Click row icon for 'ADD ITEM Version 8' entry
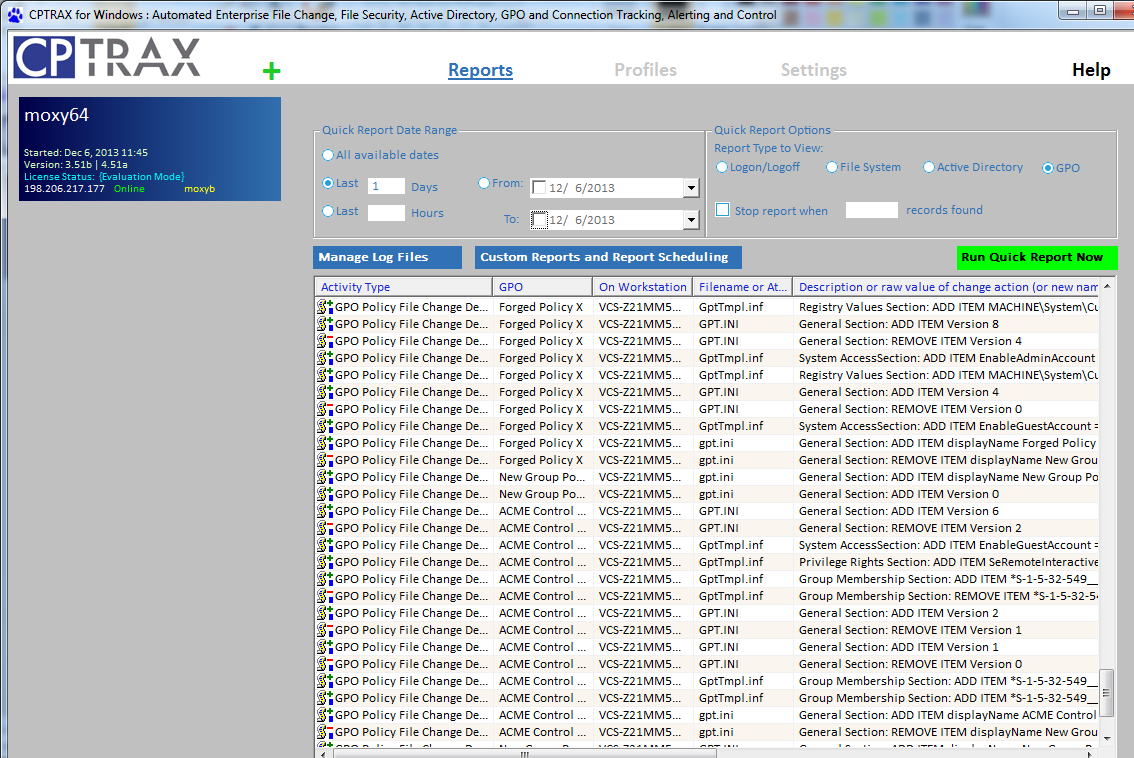 325,324
